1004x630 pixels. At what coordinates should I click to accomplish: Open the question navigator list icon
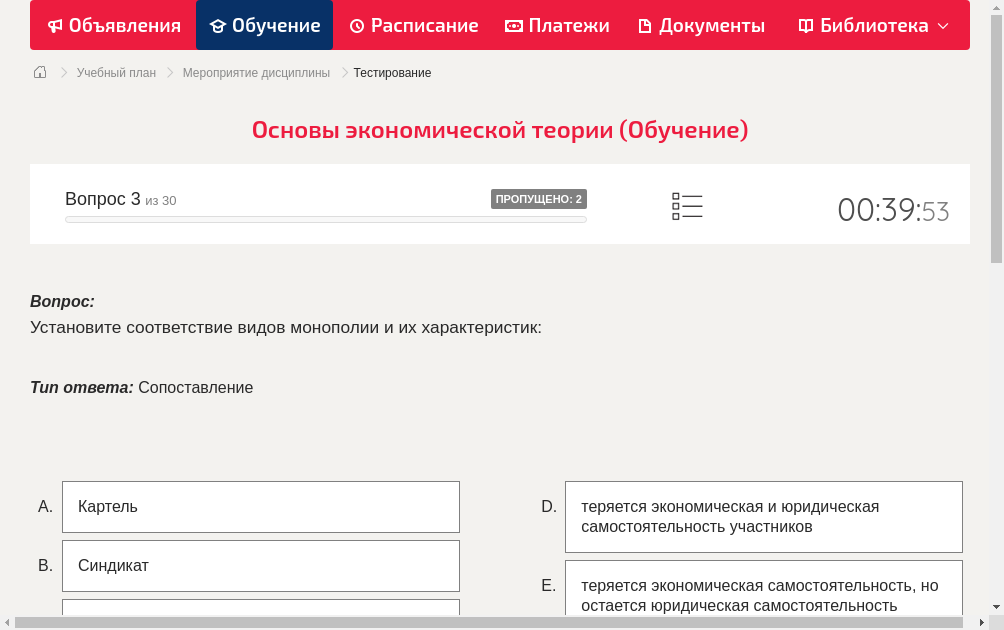click(x=687, y=205)
